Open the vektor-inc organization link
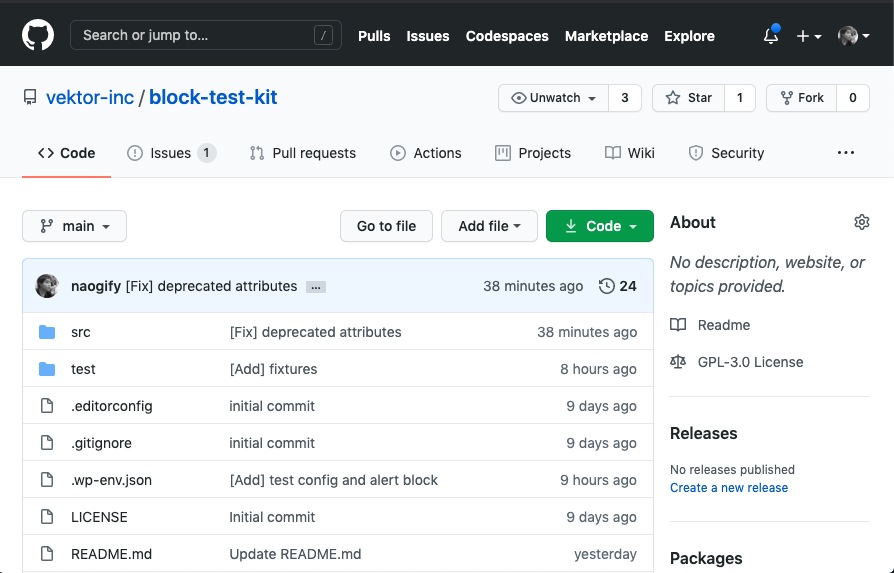The height and width of the screenshot is (573, 894). [x=90, y=97]
